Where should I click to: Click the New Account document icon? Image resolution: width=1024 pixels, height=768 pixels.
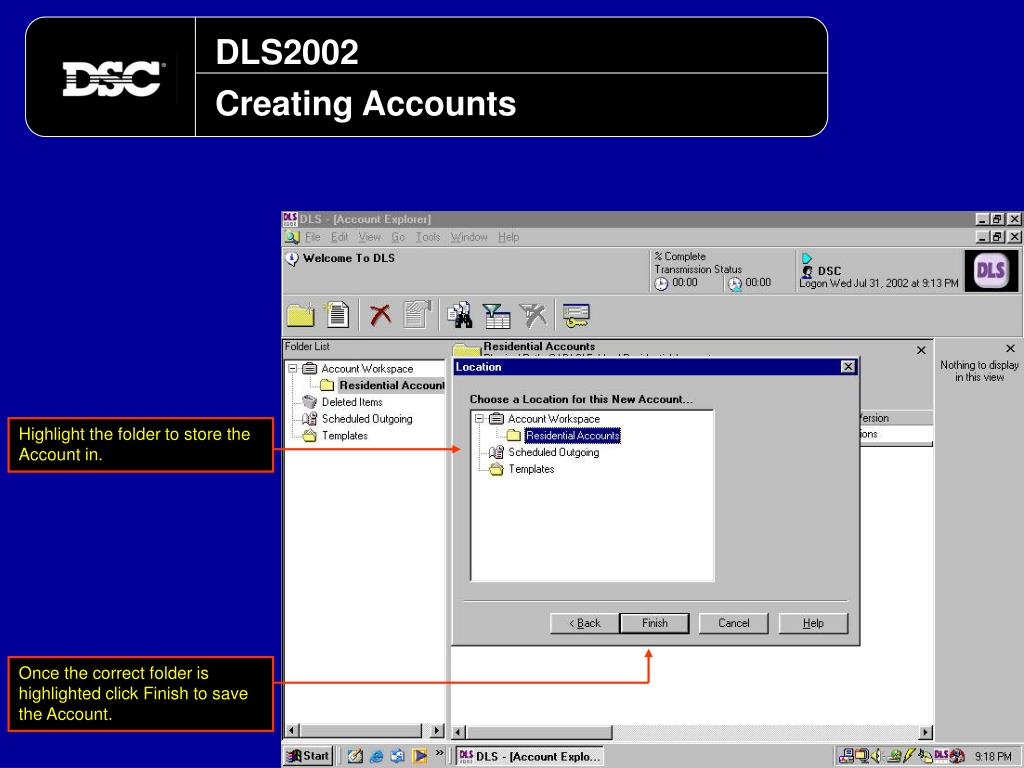(338, 314)
